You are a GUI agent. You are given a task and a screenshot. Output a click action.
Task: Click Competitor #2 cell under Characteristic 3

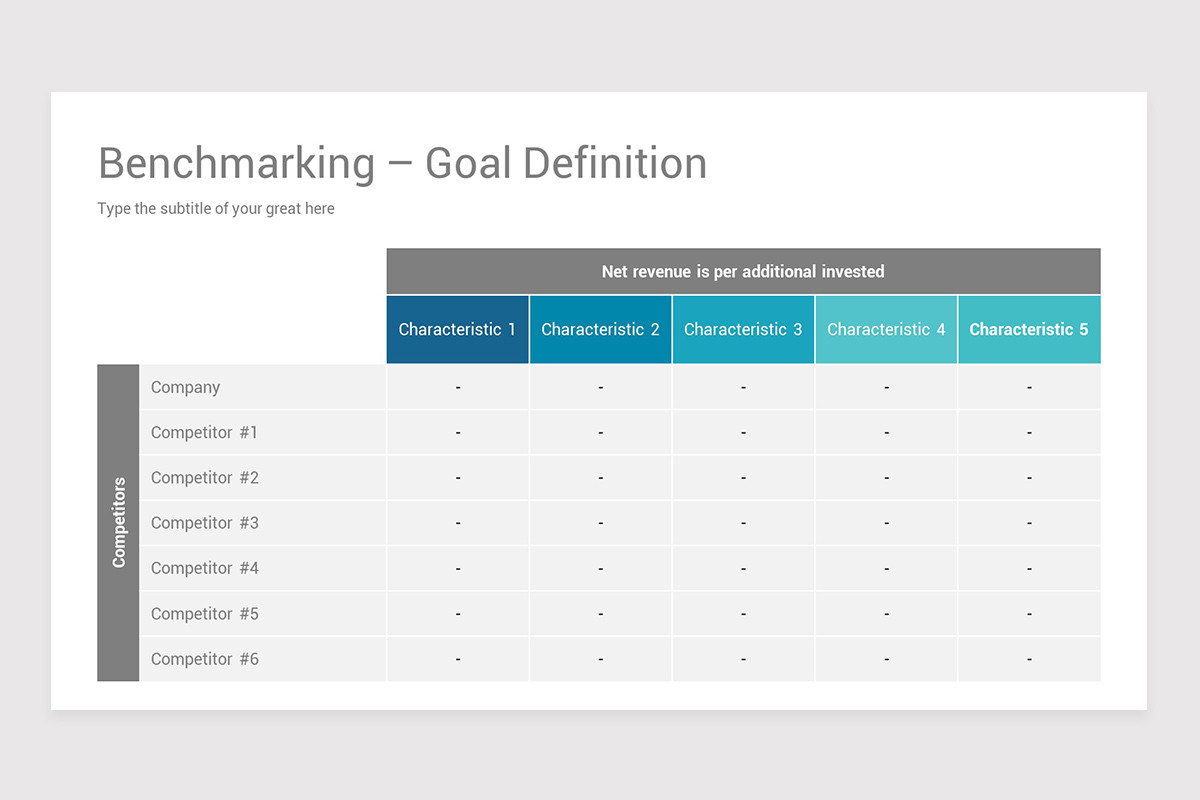click(x=743, y=478)
